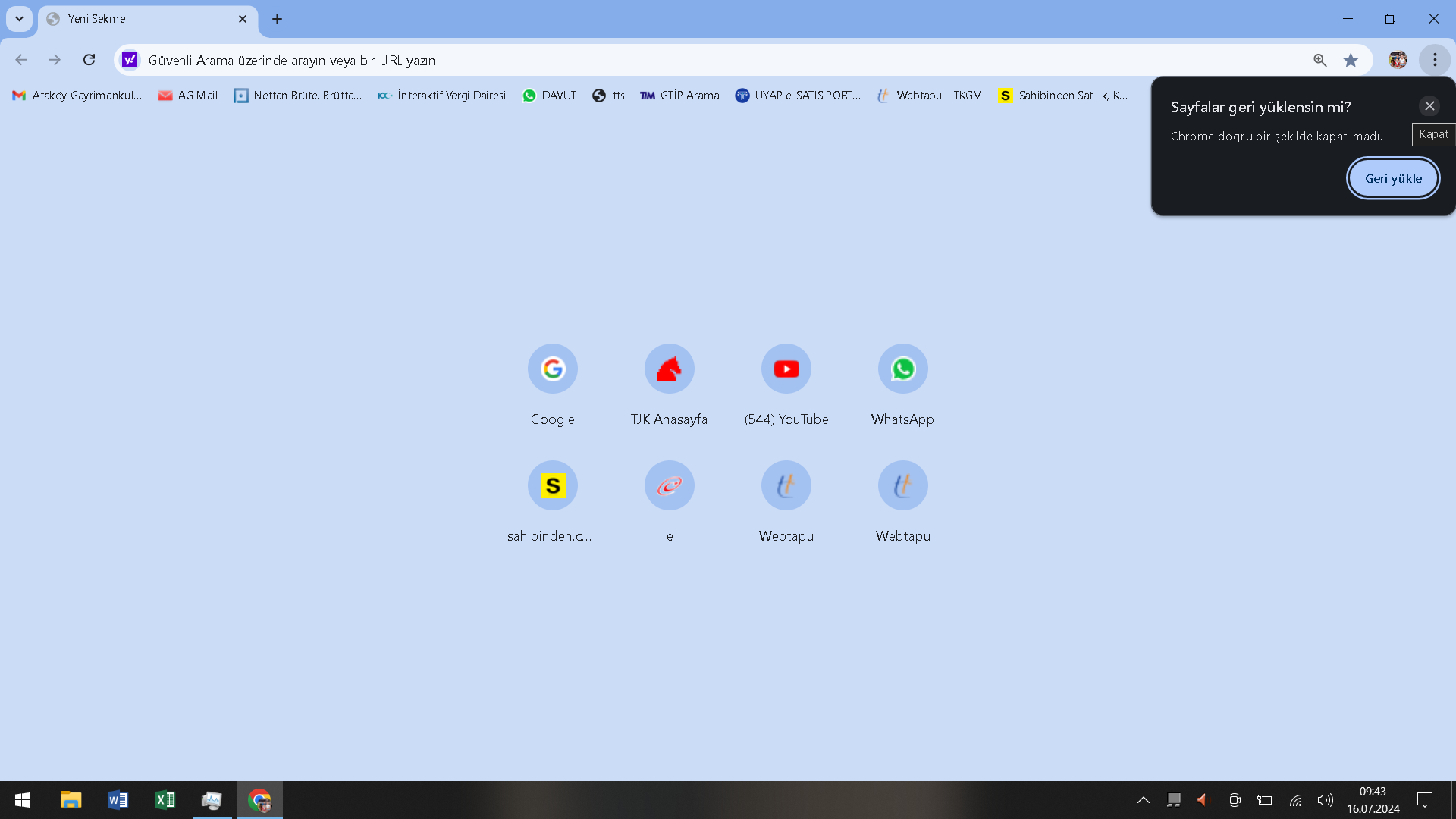
Task: Reload the current page
Action: coord(89,60)
